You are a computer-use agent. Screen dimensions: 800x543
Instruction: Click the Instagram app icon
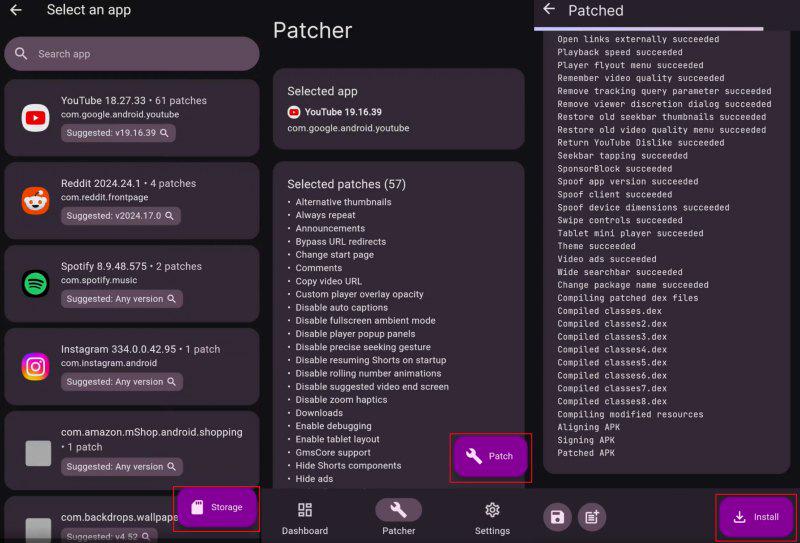36,366
